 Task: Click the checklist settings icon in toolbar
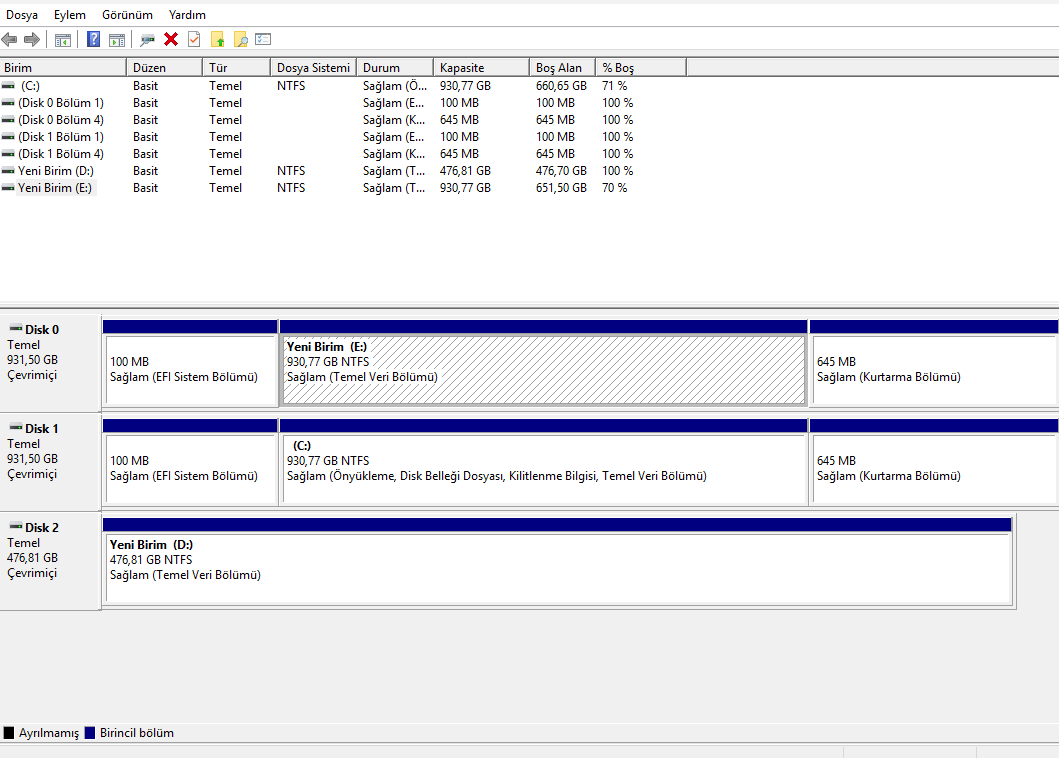click(x=263, y=39)
